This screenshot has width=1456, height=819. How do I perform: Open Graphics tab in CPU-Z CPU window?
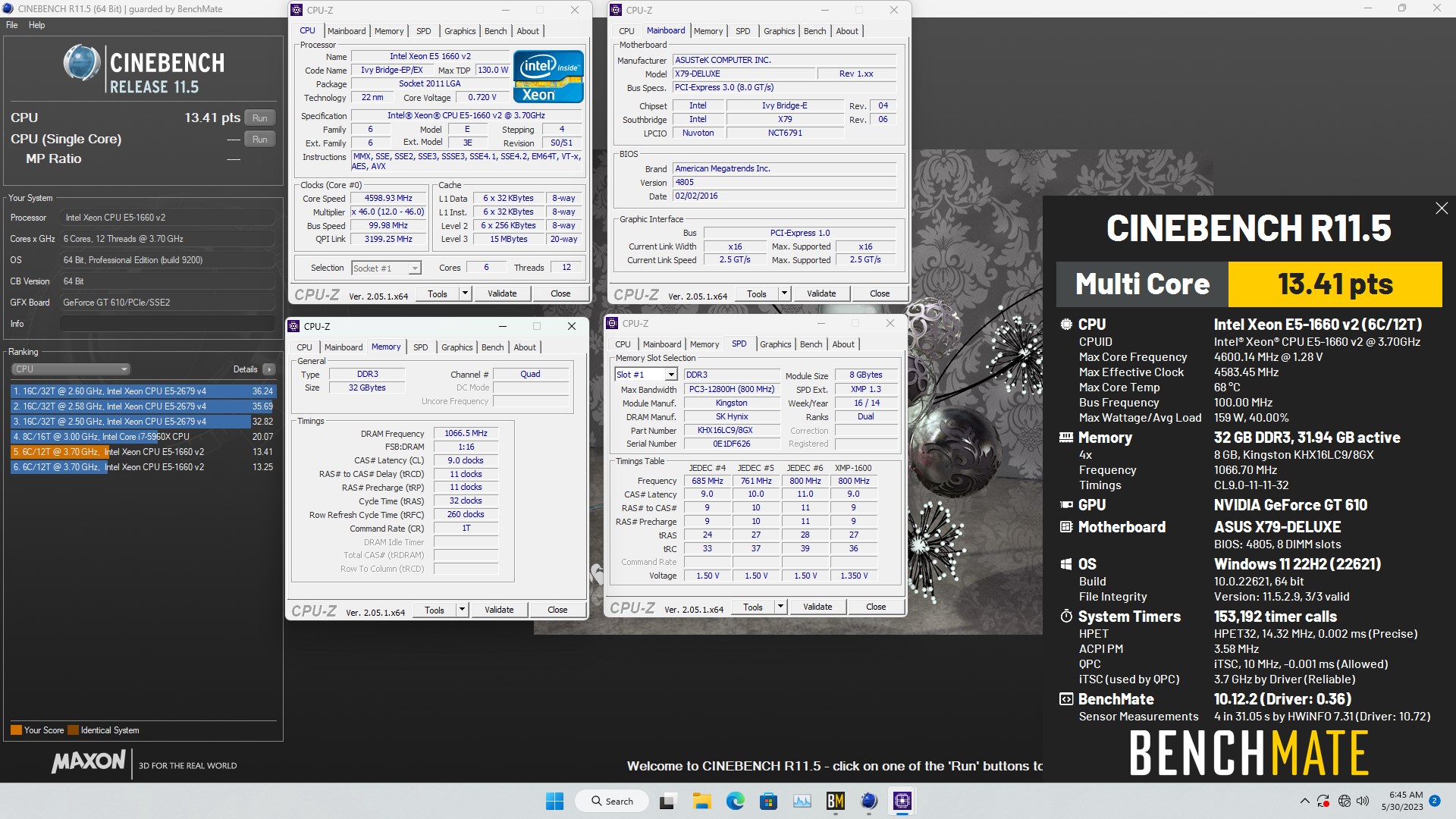tap(460, 31)
